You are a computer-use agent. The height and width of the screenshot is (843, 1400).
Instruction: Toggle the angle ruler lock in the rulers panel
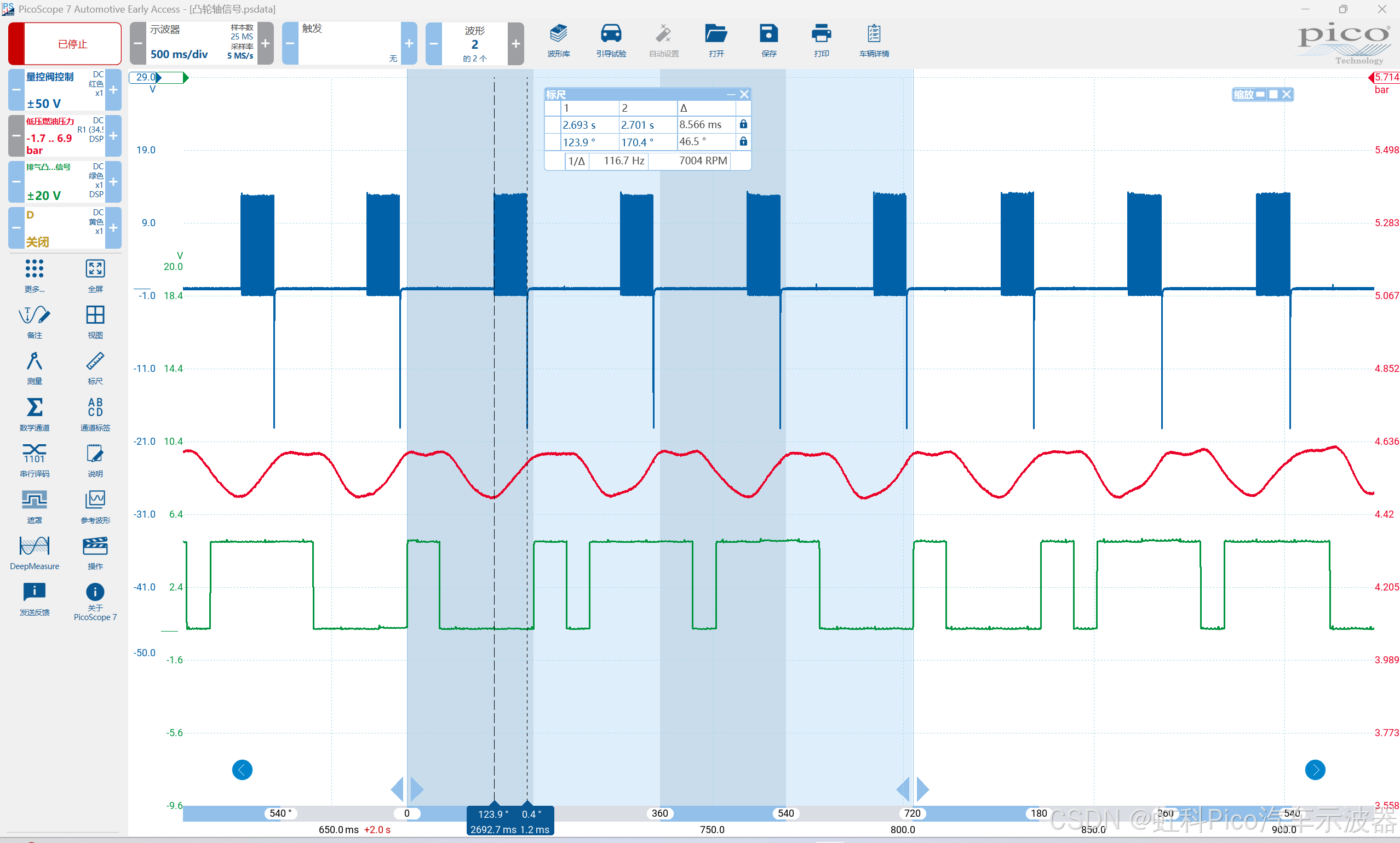pyautogui.click(x=743, y=141)
